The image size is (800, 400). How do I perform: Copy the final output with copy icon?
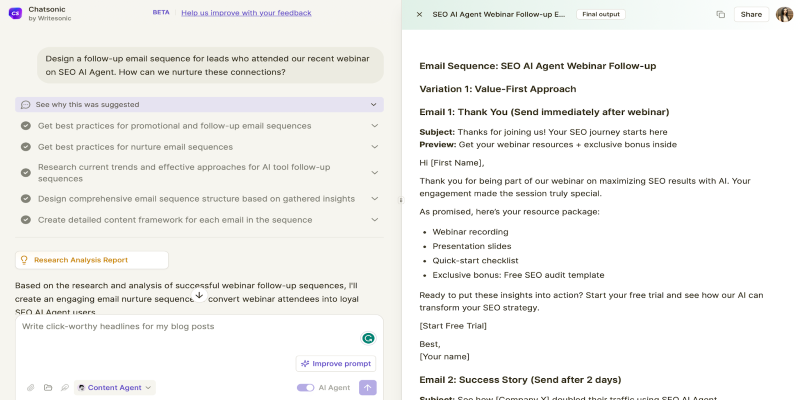click(720, 14)
